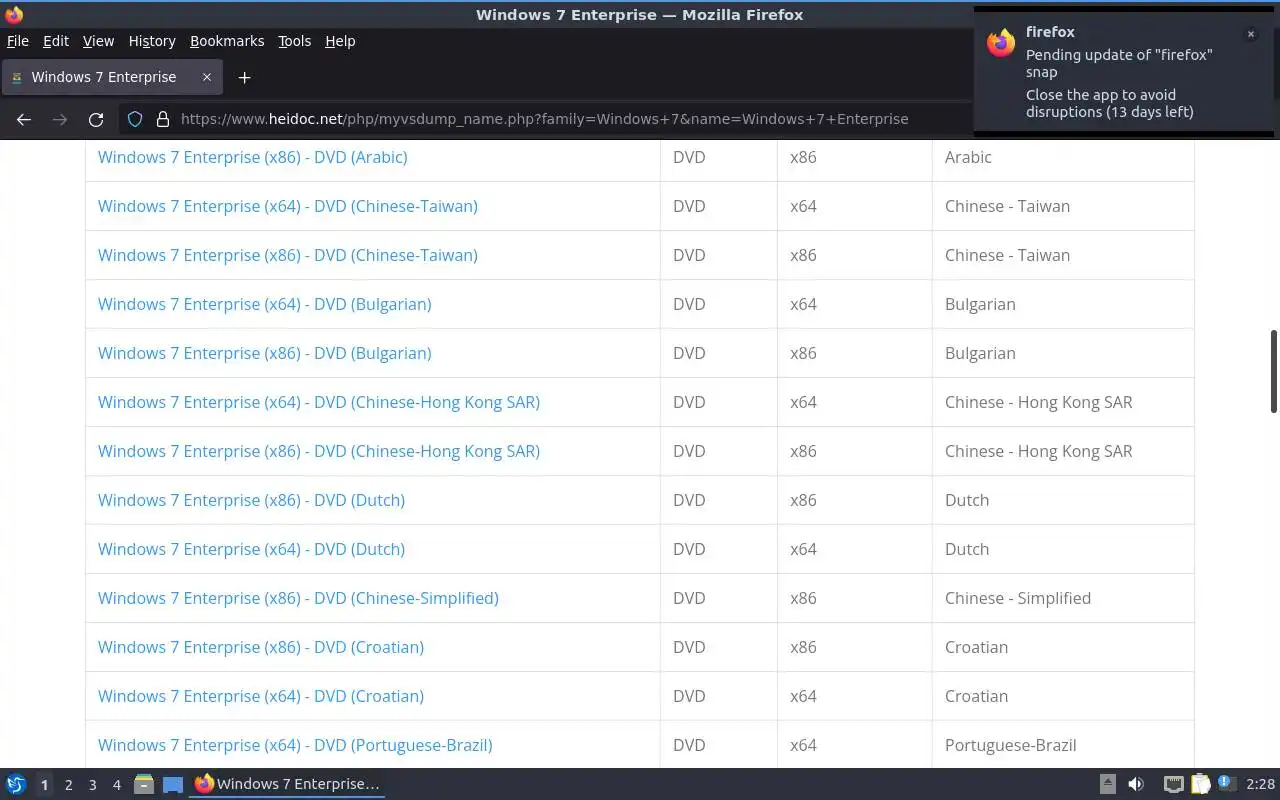Switch to virtual desktop 3
The image size is (1280, 800).
(x=92, y=785)
